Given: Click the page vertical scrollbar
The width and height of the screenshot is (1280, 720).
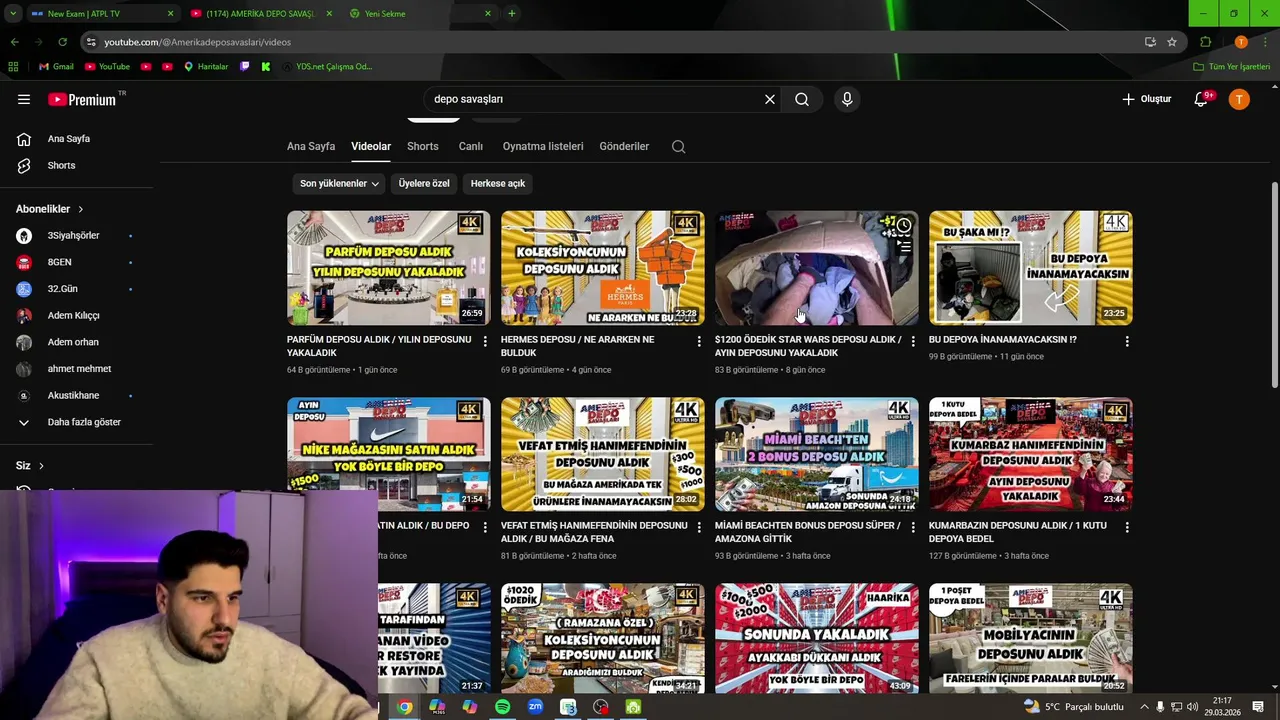Looking at the screenshot, I should pos(1274,286).
